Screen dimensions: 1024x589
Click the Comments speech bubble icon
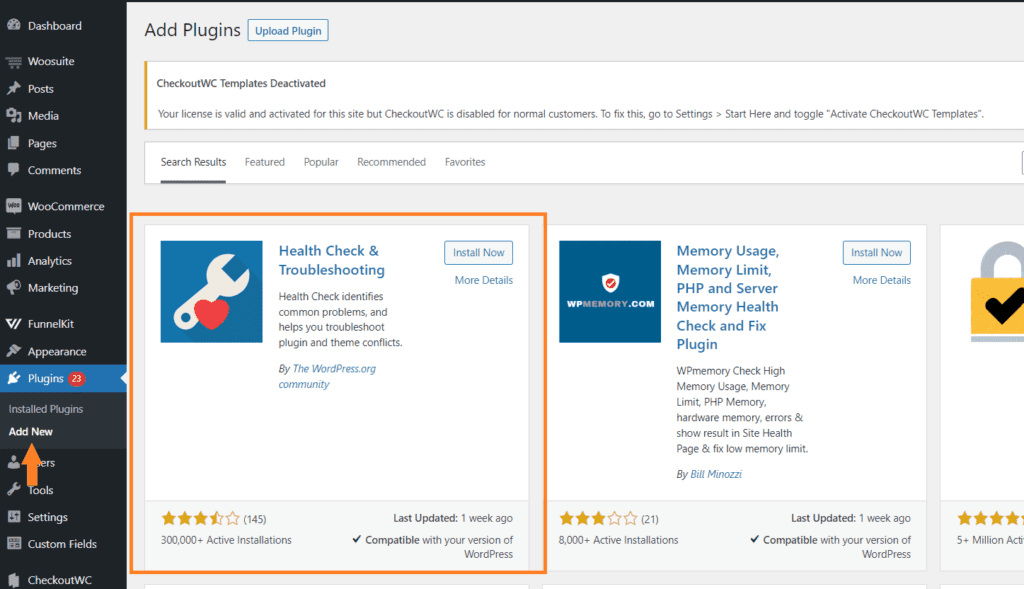14,170
